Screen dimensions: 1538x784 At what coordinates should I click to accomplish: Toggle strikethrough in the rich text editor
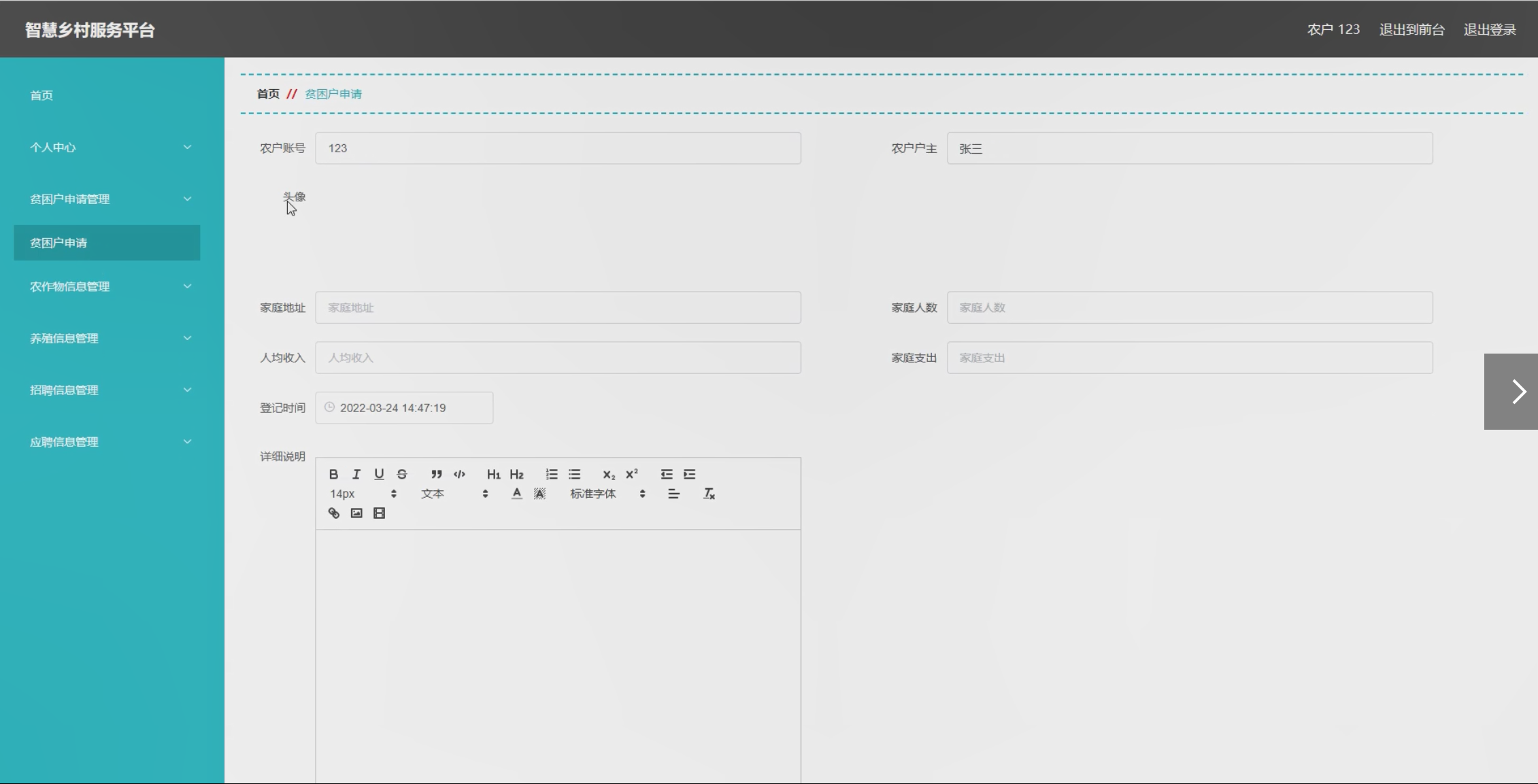point(402,475)
